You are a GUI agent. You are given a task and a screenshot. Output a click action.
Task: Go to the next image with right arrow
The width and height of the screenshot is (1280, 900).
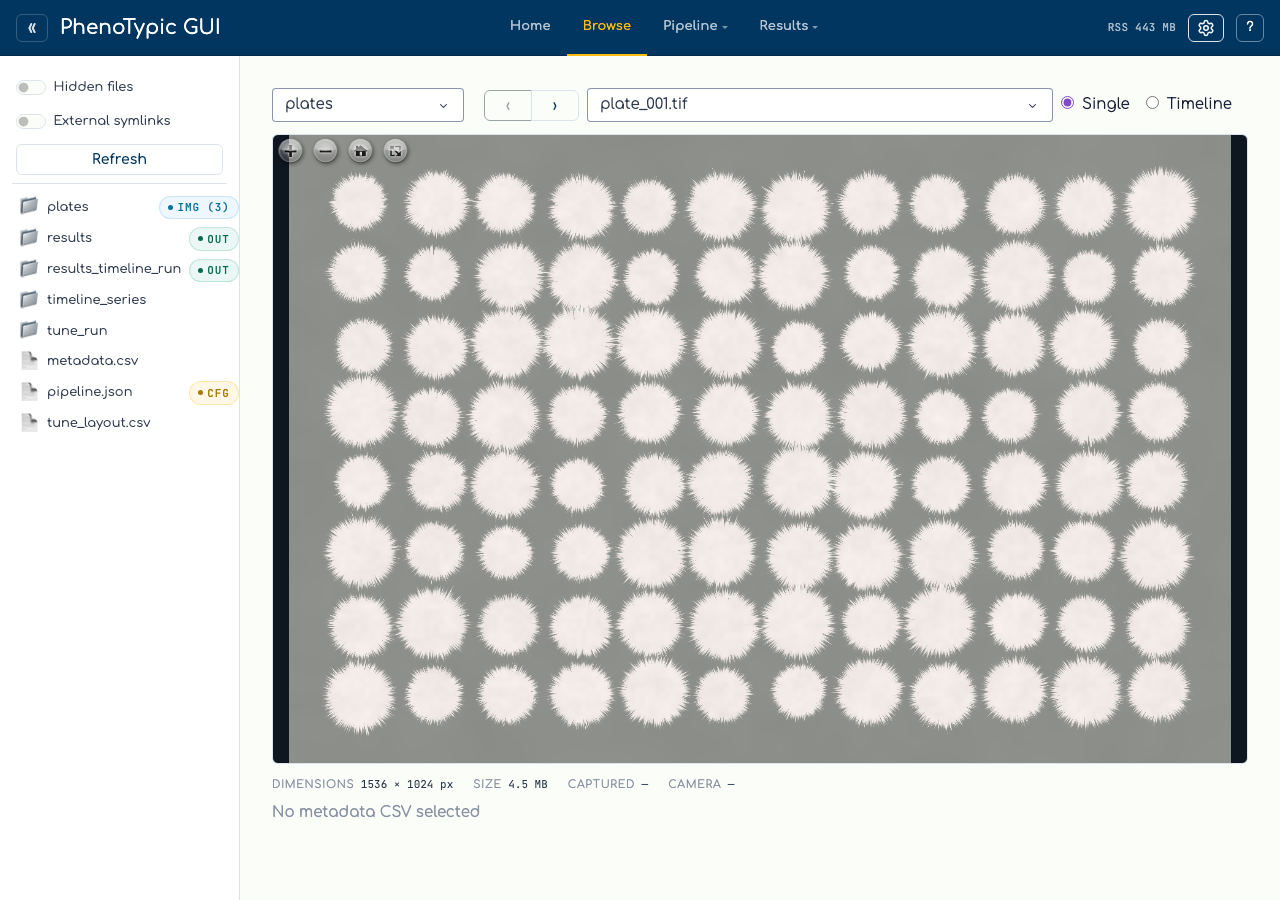555,105
